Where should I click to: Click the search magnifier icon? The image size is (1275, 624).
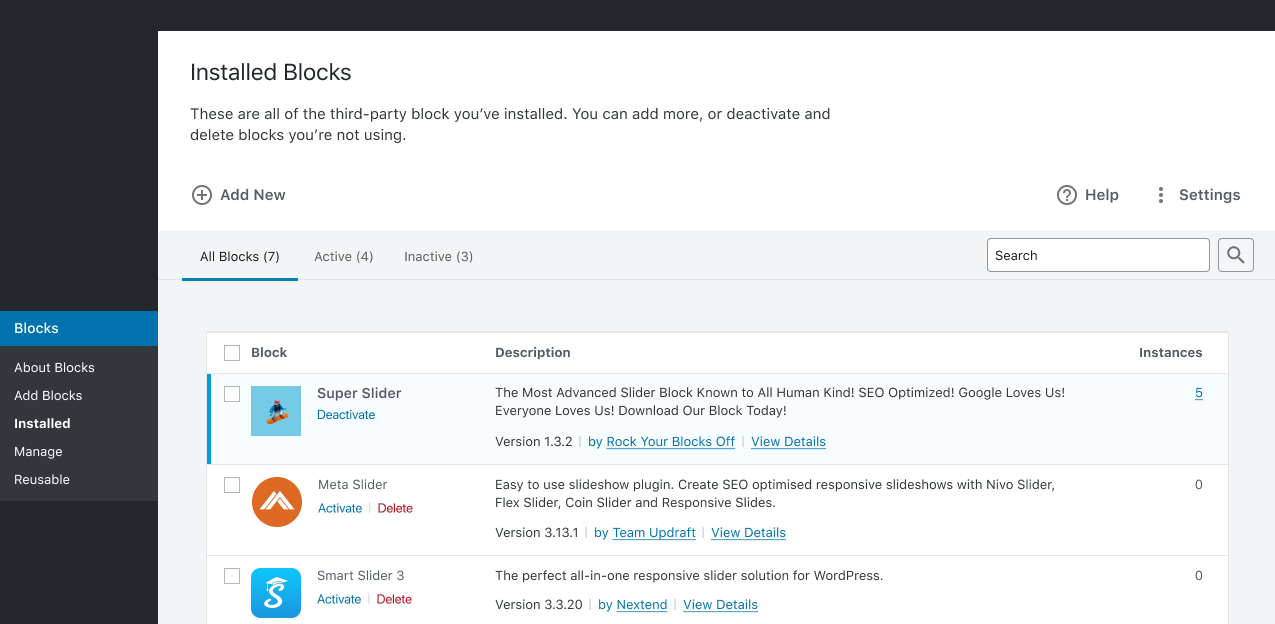[x=1235, y=255]
